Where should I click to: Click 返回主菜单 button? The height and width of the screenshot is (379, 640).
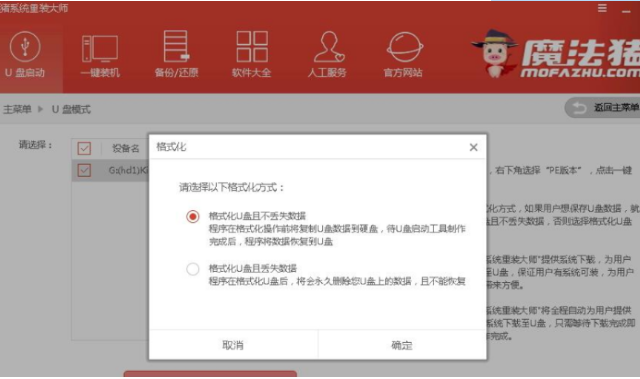(602, 108)
